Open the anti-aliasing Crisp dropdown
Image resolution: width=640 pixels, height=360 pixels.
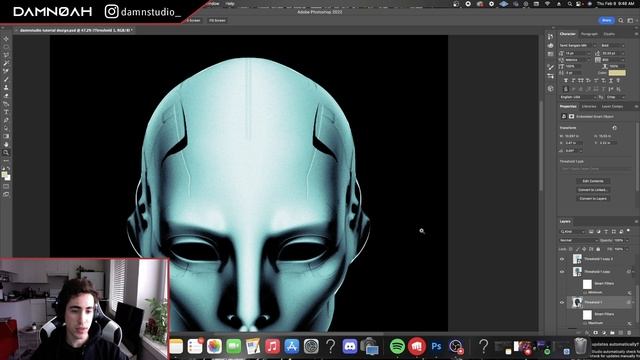point(615,97)
